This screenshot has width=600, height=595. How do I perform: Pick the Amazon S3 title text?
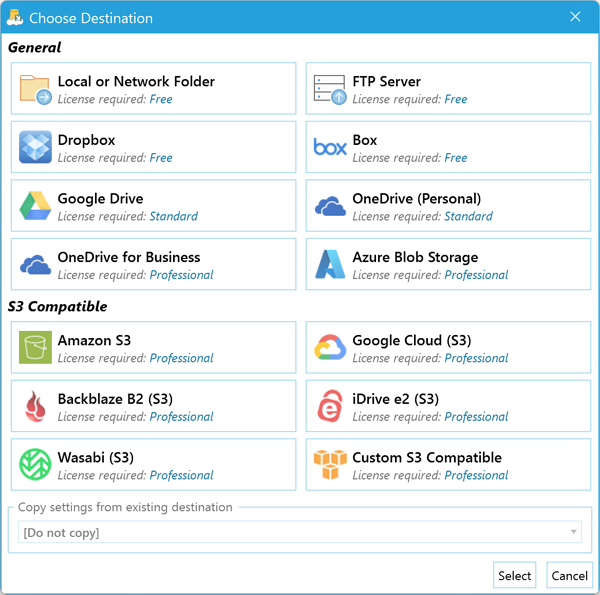coord(94,341)
